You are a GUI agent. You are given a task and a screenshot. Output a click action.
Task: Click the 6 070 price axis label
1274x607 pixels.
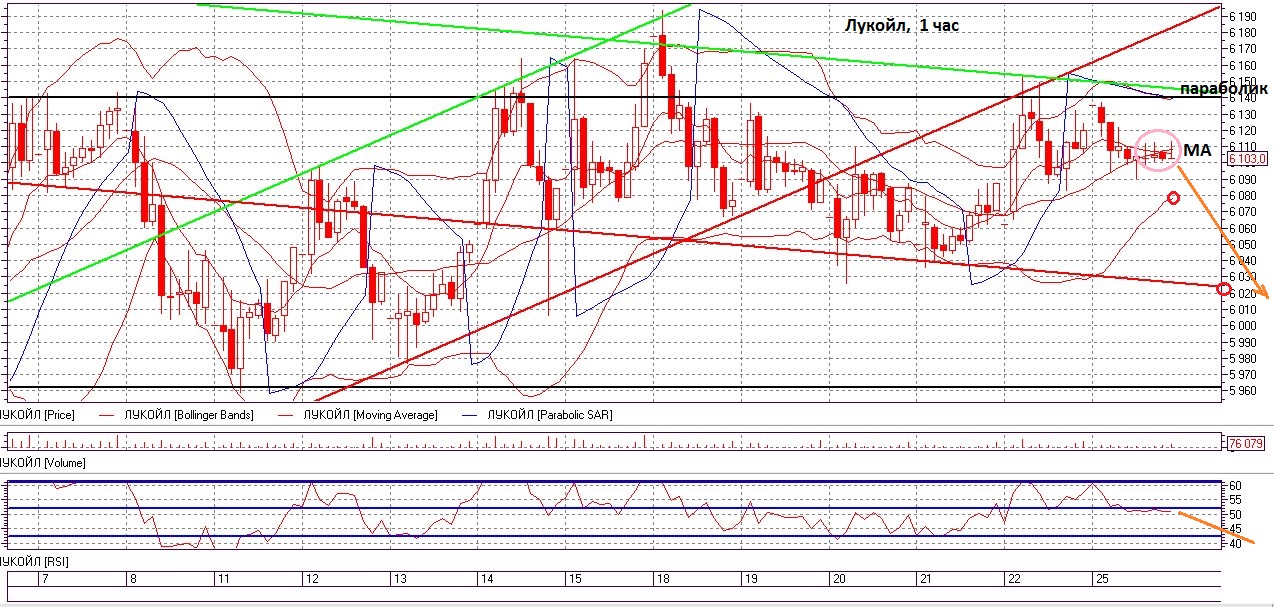click(1243, 212)
